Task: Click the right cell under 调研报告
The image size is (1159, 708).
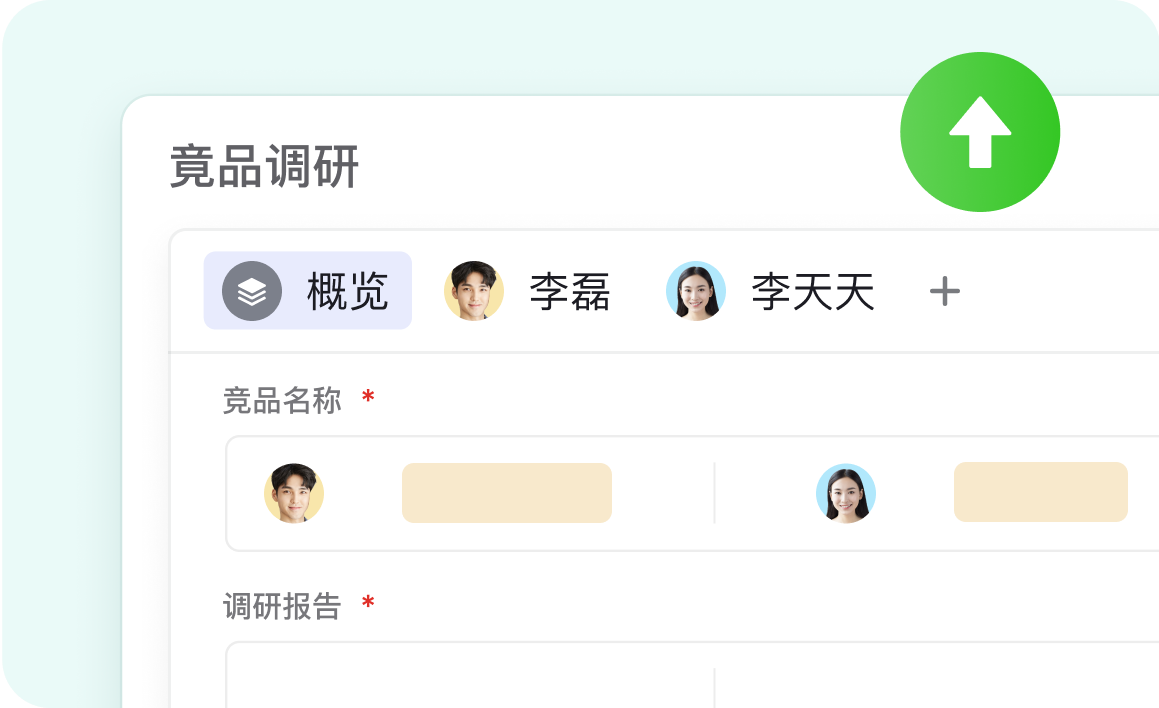Action: click(935, 680)
